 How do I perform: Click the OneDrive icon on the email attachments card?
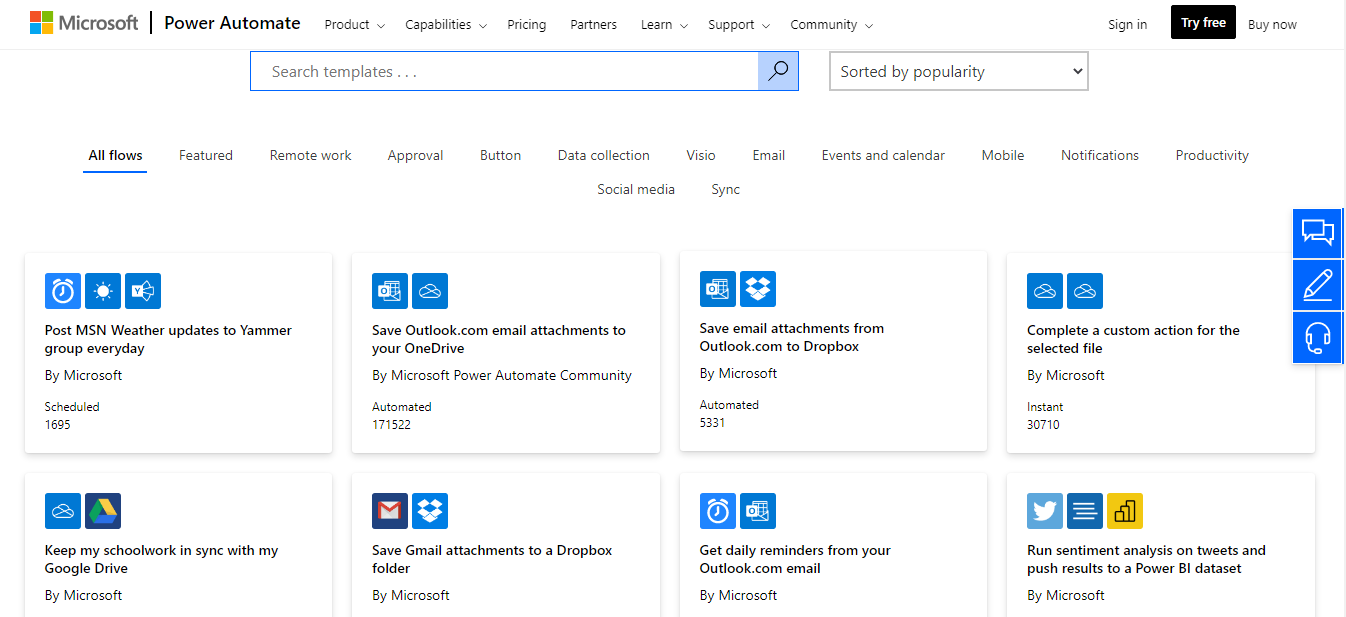pos(430,291)
